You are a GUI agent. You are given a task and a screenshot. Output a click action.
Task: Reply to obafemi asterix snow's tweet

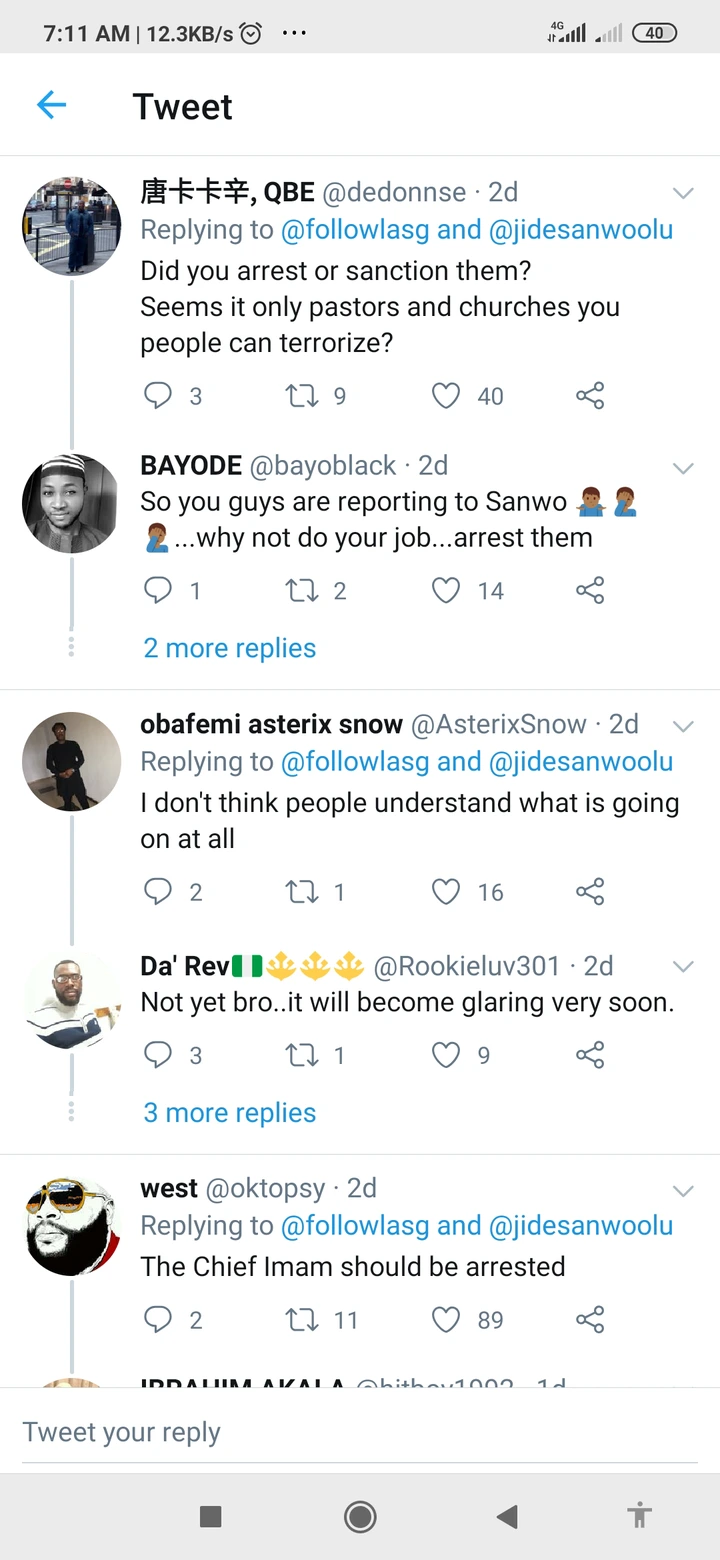158,891
